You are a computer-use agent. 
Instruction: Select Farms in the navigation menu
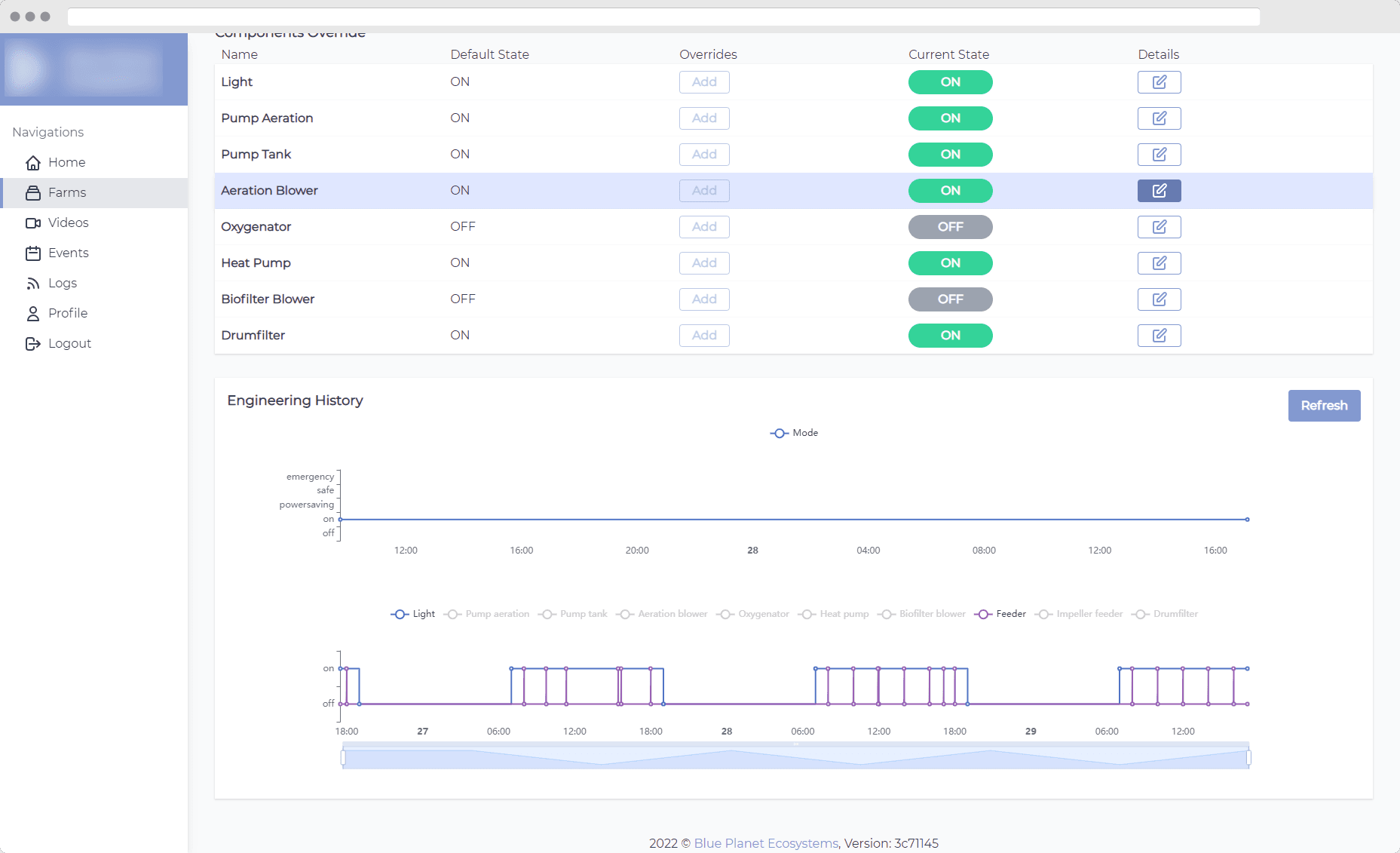tap(67, 192)
